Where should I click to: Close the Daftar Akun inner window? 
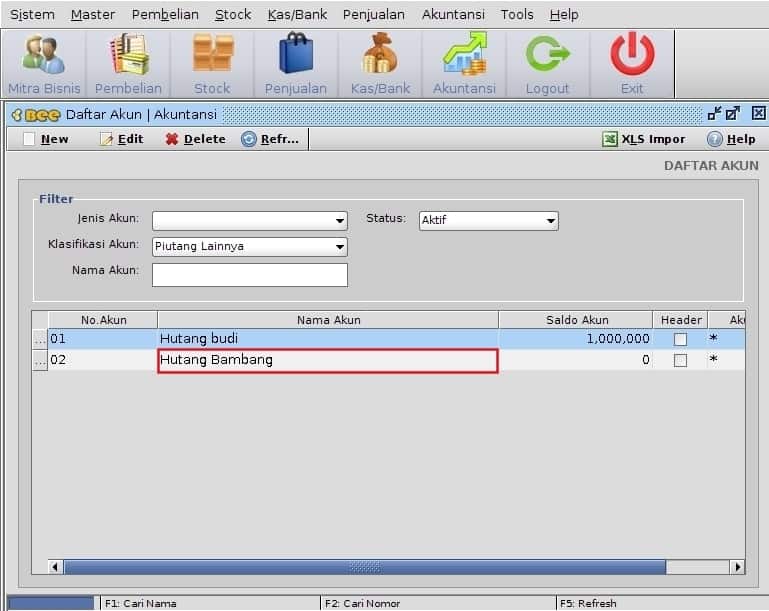pyautogui.click(x=758, y=113)
